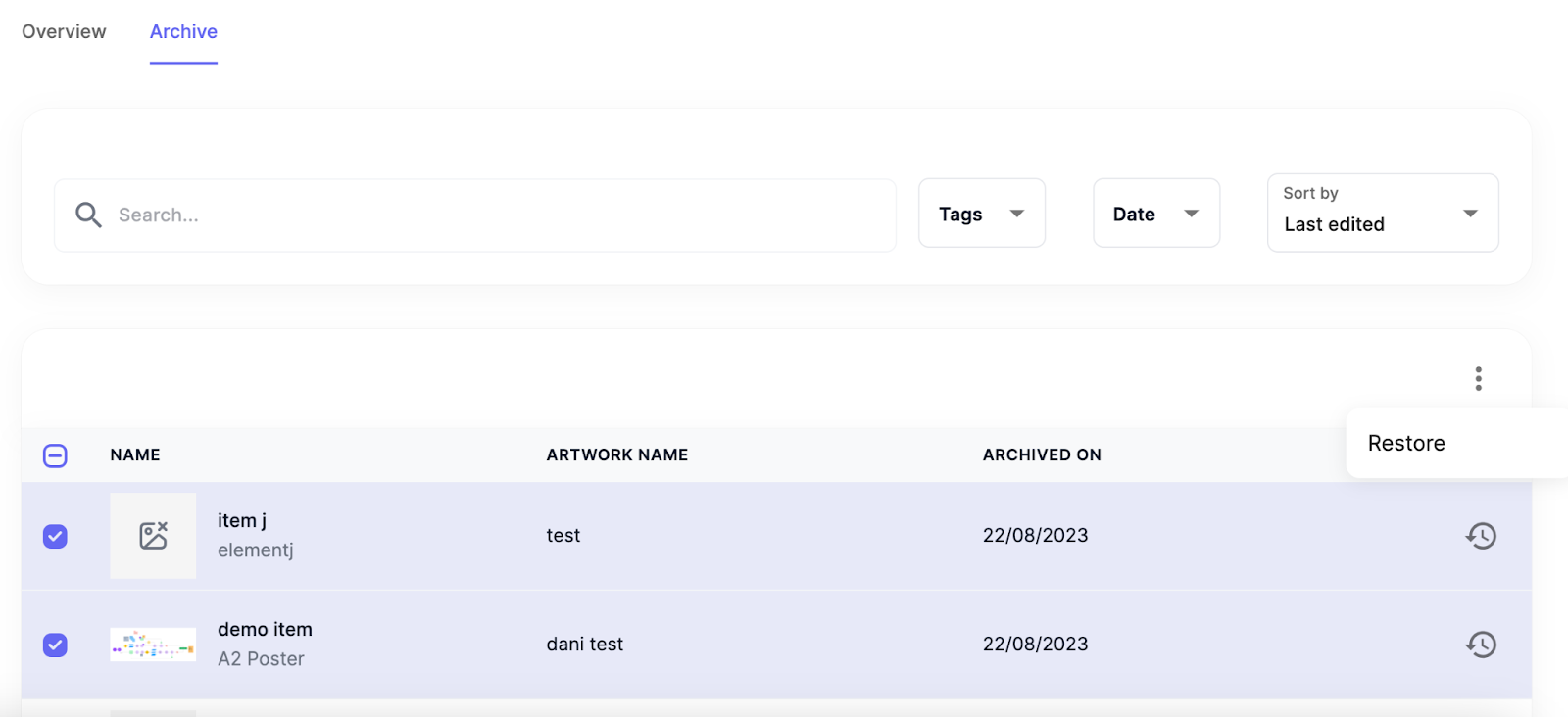Focus the Search input field
Image resolution: width=1568 pixels, height=717 pixels.
(475, 215)
